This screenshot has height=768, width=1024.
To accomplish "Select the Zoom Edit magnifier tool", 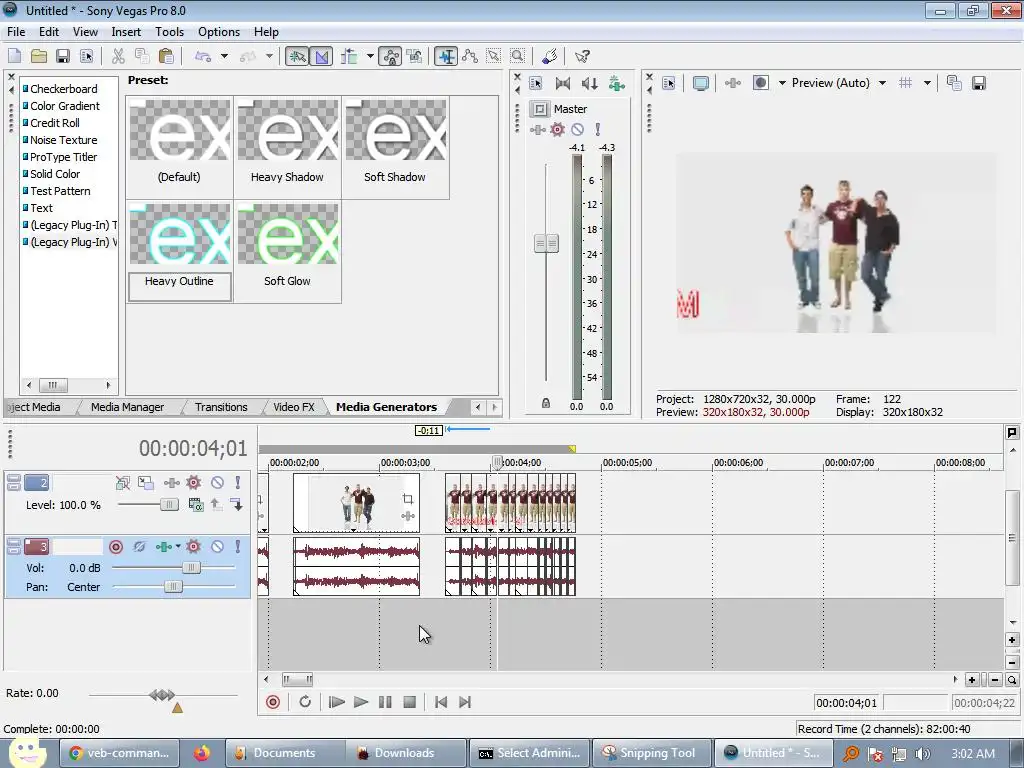I will (x=518, y=56).
